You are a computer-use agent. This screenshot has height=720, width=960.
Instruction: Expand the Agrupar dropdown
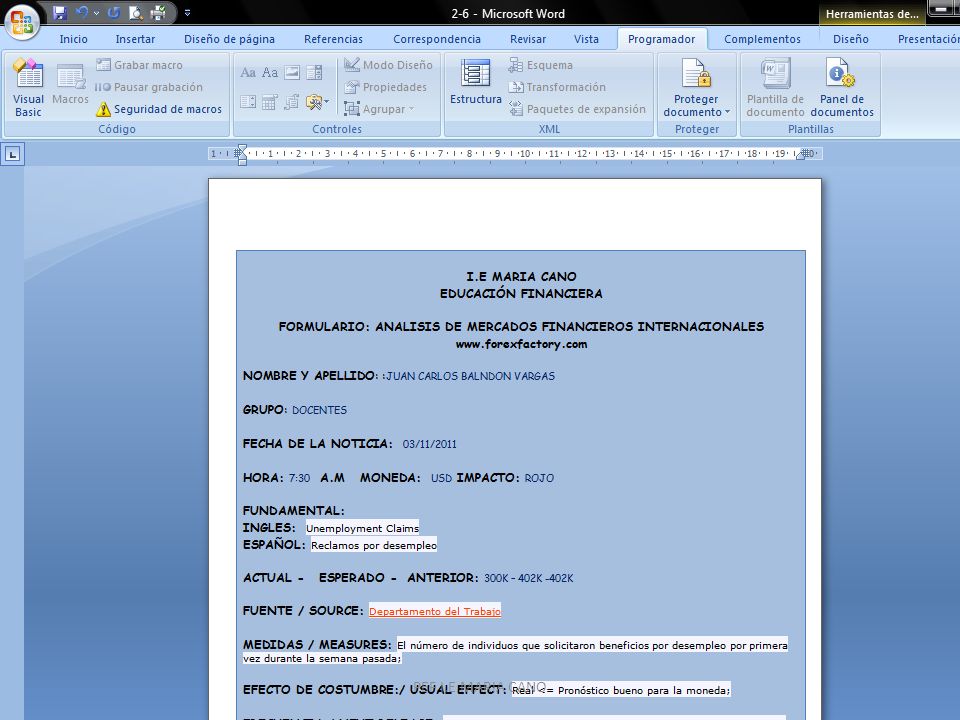point(380,109)
